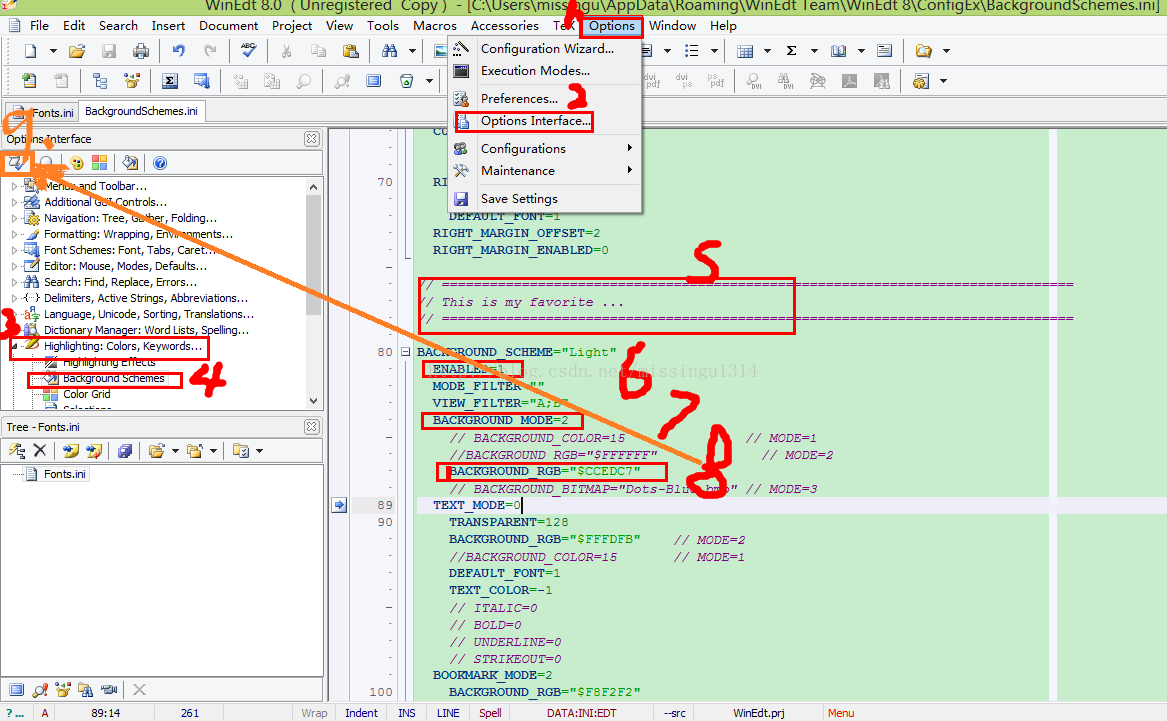Click the first yellow pinned note icon in Tree toolbar
This screenshot has width=1167, height=721.
(71, 450)
